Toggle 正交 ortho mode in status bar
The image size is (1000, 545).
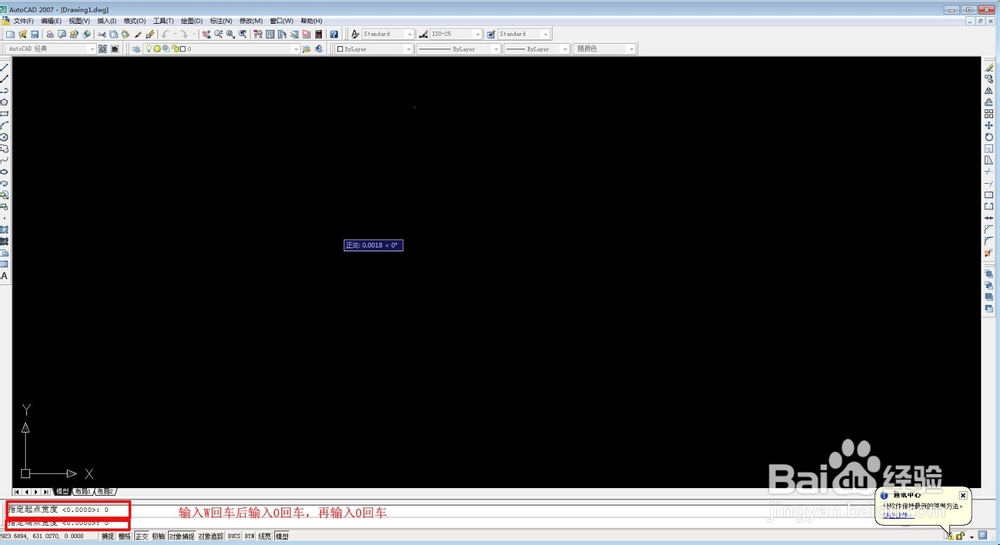[142, 537]
